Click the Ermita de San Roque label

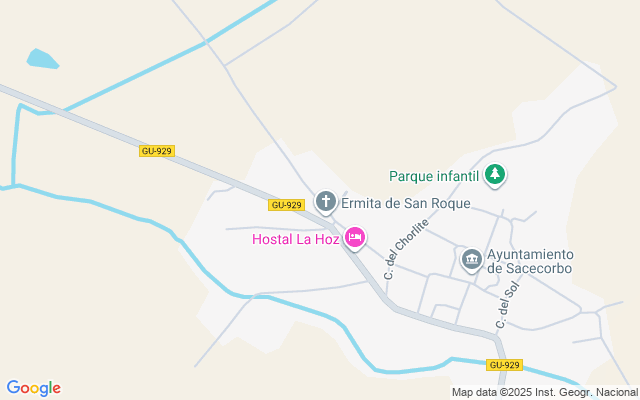coord(406,203)
